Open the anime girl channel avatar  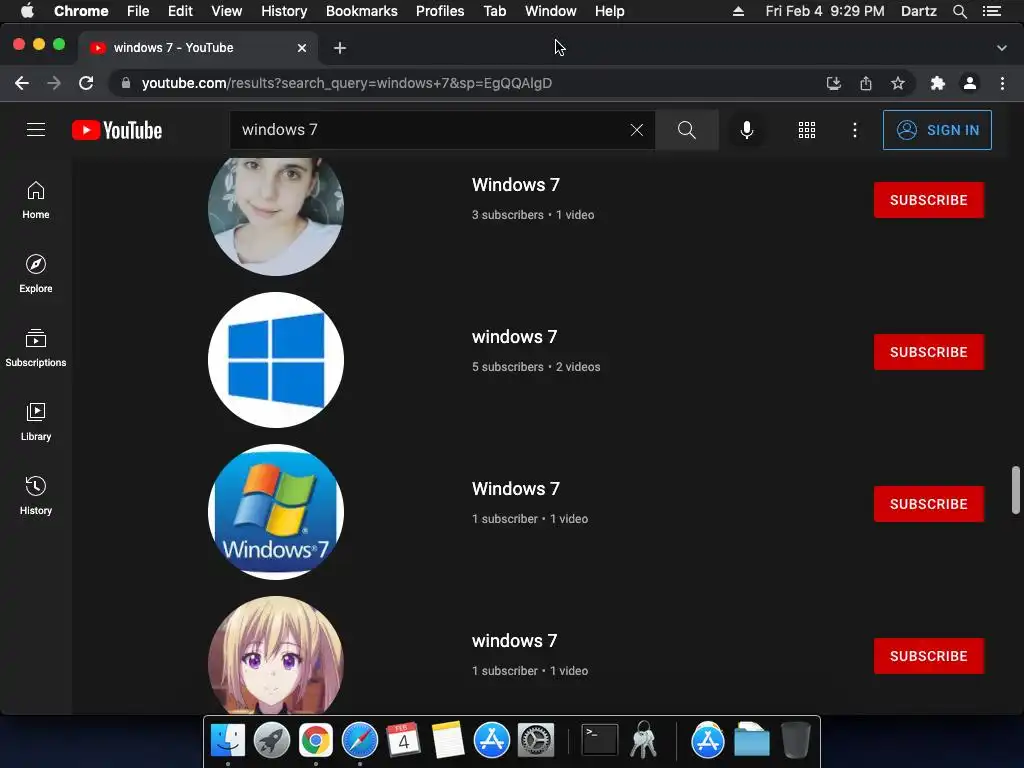tap(276, 655)
